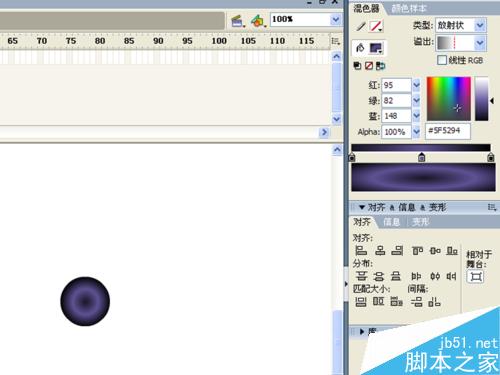Open the green value slider arrow
Image resolution: width=500 pixels, height=375 pixels.
point(416,100)
